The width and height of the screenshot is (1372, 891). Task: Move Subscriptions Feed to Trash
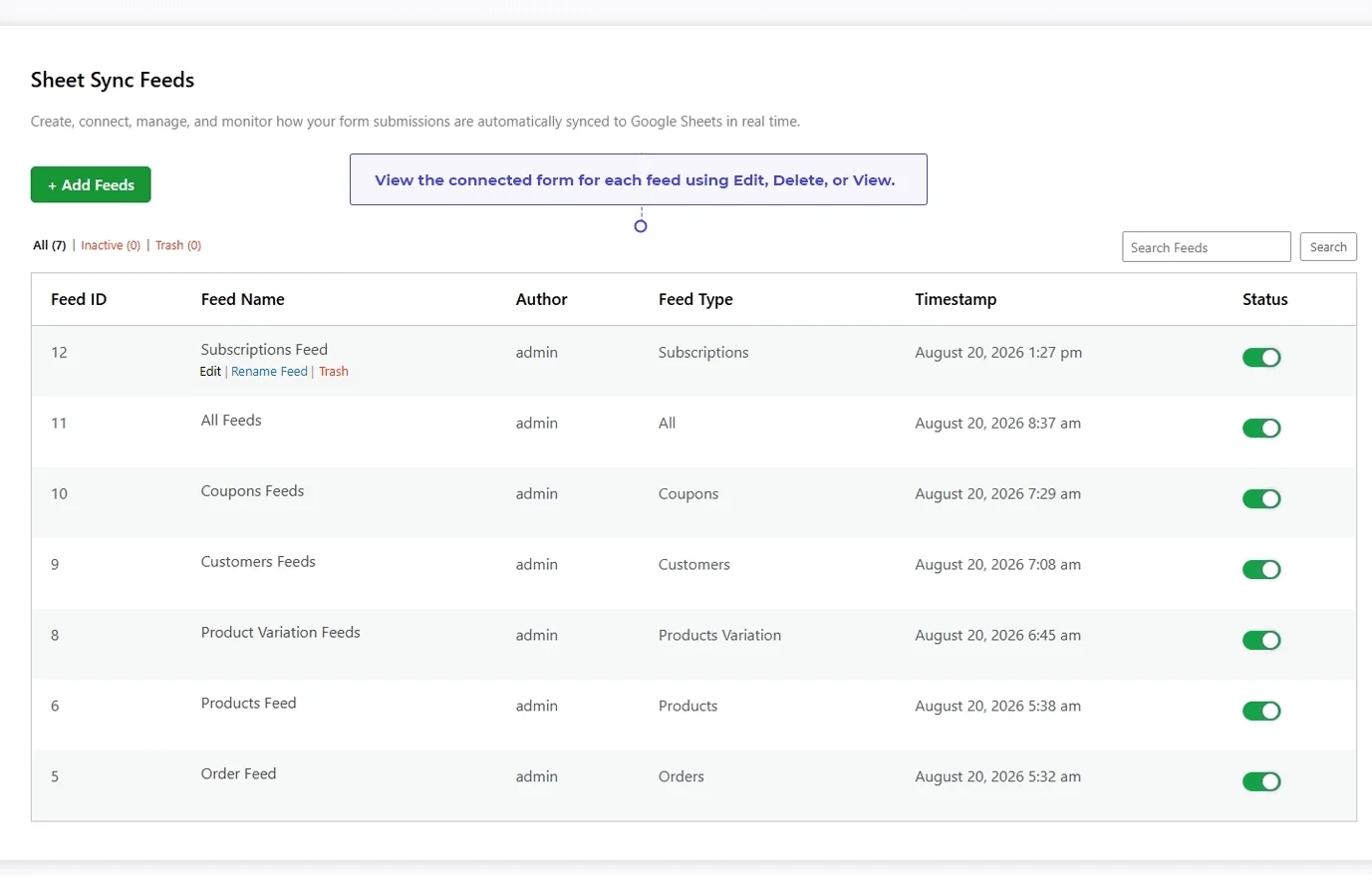(334, 372)
